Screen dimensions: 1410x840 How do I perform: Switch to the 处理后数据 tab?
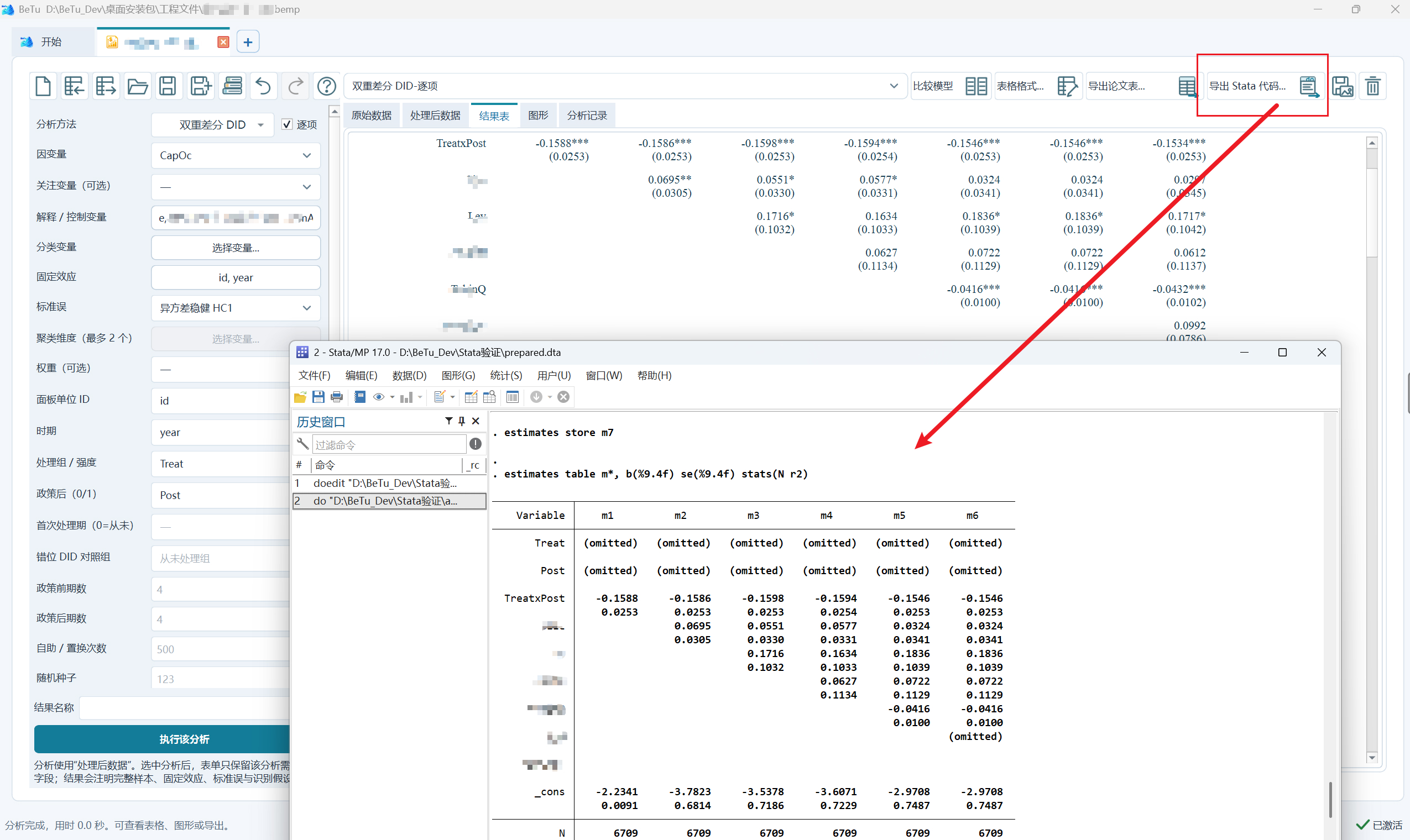tap(435, 116)
